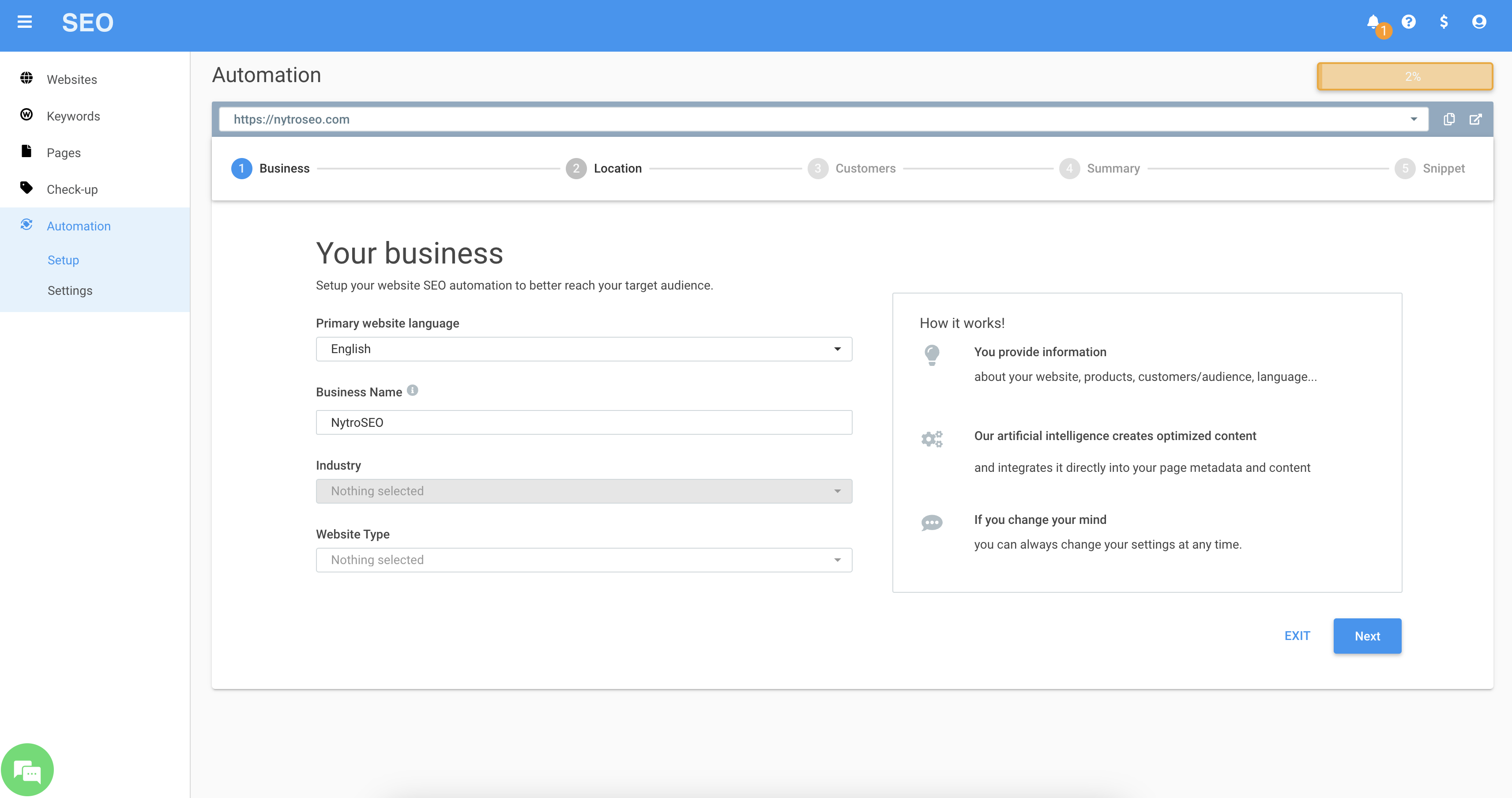Click the "Your business" heading
Screen dimensions: 1512x798
(410, 253)
